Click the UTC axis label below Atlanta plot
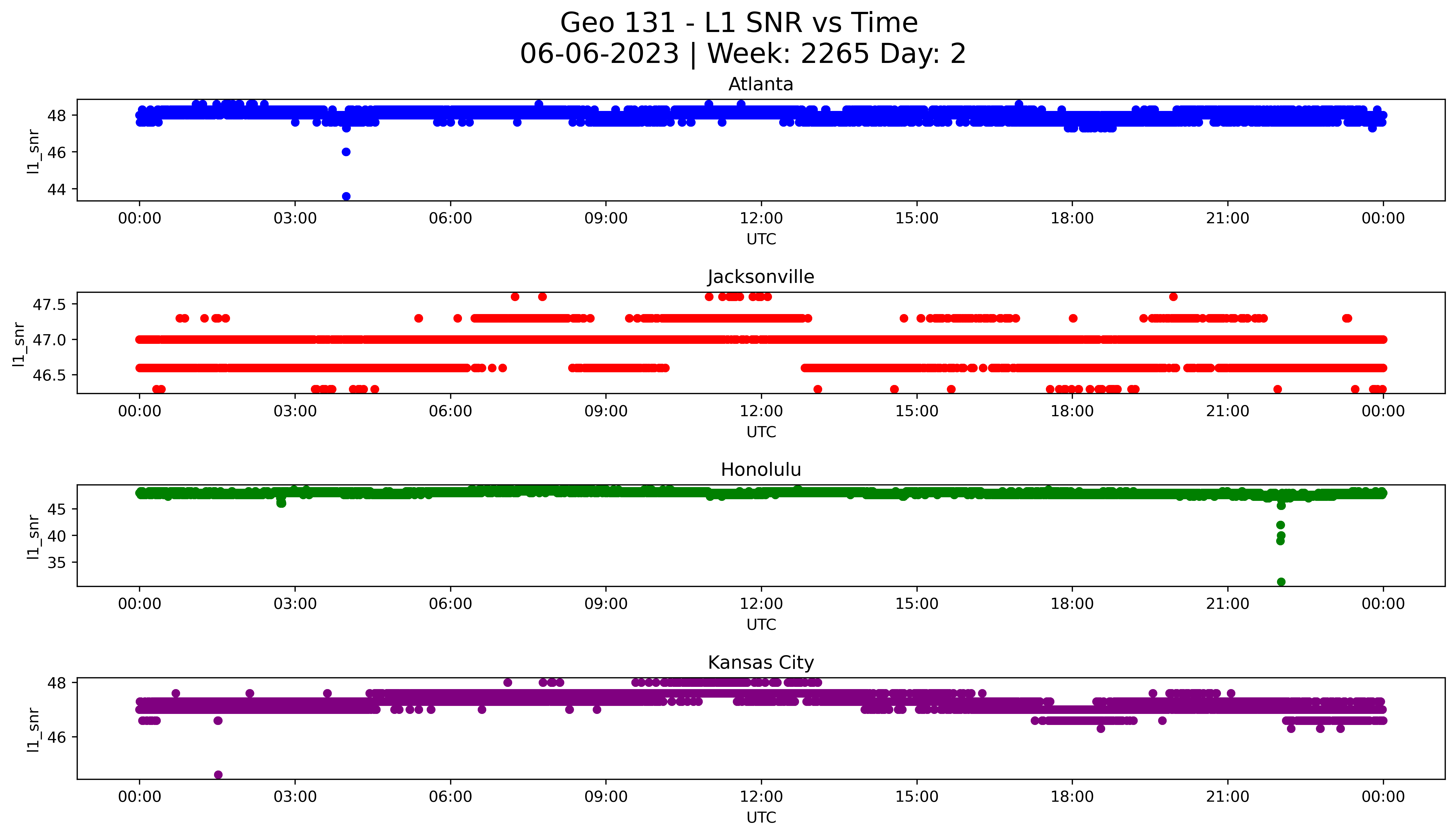 (x=761, y=239)
